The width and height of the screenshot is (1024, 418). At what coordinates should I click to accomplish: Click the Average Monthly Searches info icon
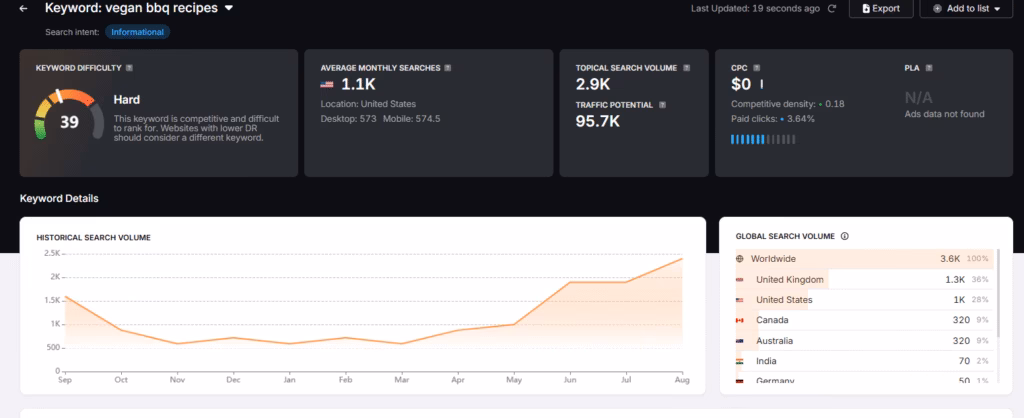click(447, 68)
